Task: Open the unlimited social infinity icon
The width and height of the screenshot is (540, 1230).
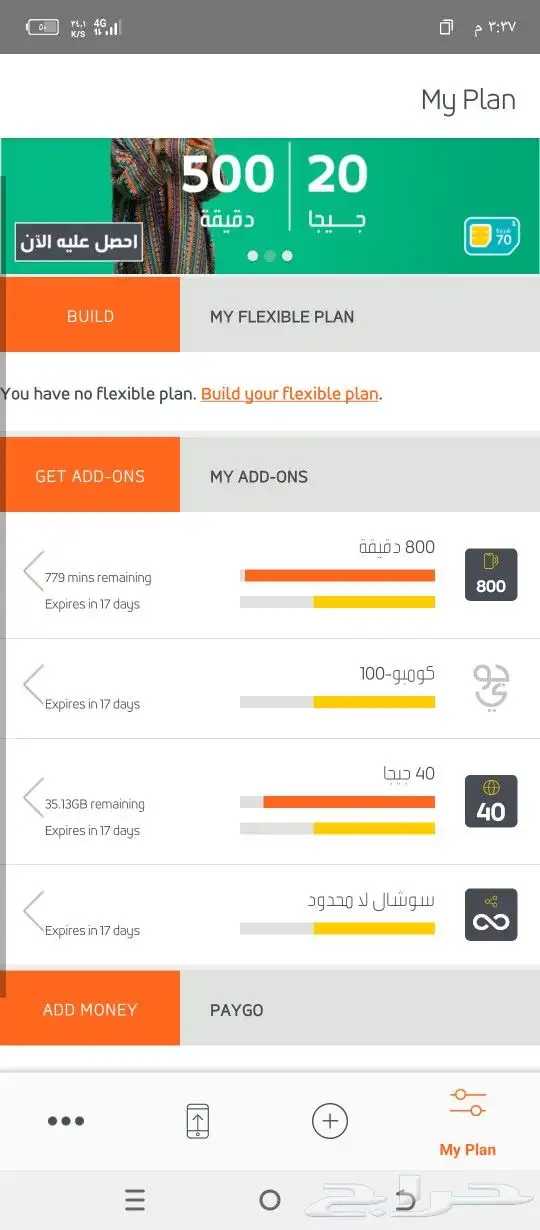Action: click(x=491, y=914)
